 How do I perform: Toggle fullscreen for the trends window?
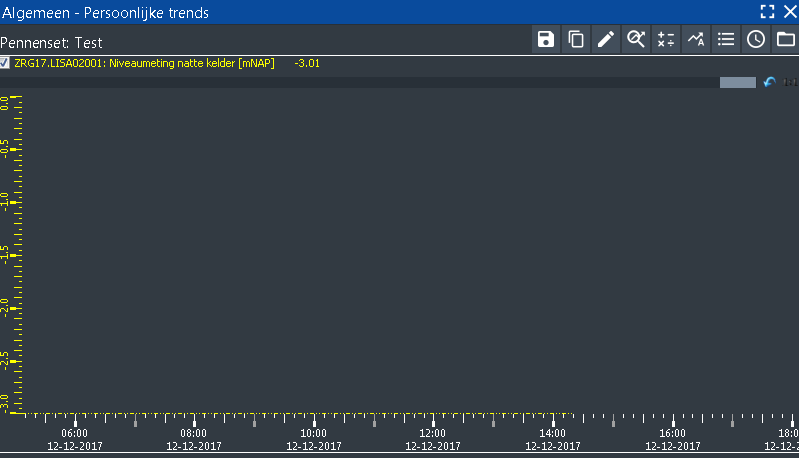pyautogui.click(x=767, y=11)
